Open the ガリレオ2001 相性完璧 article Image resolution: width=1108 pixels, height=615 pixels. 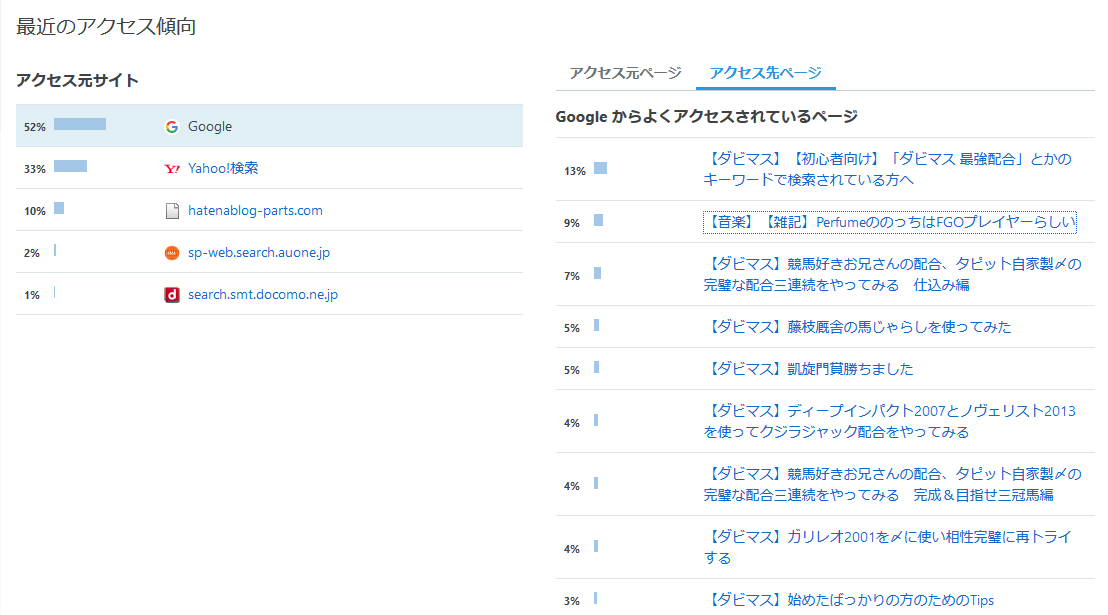point(888,547)
